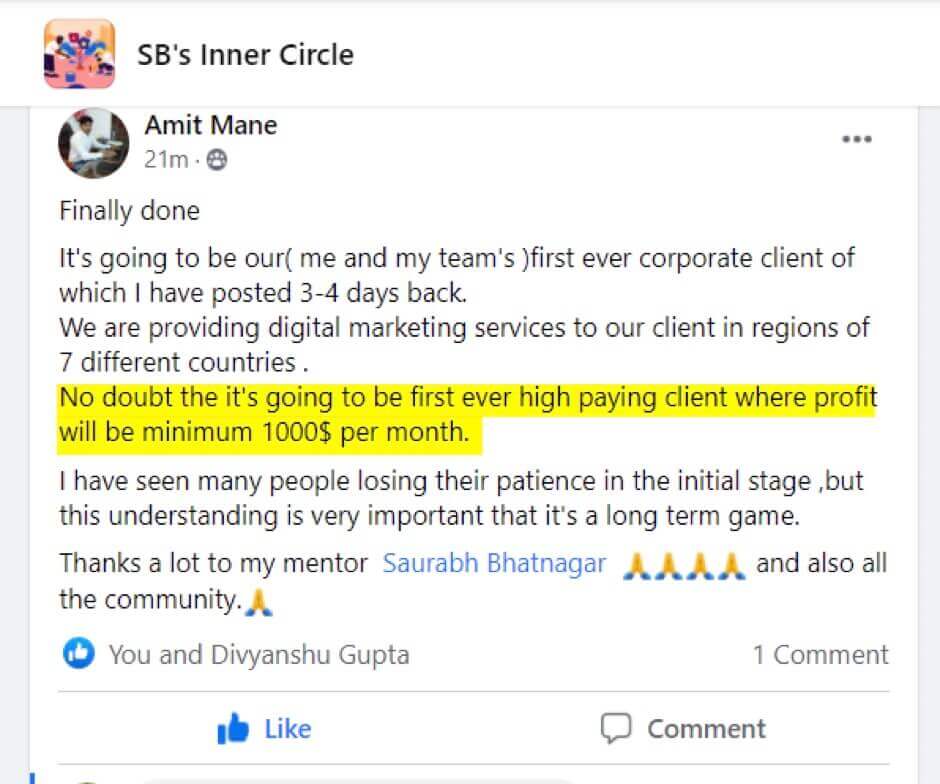Click the folded hands emoji after "community."
The width and height of the screenshot is (940, 784).
[259, 603]
